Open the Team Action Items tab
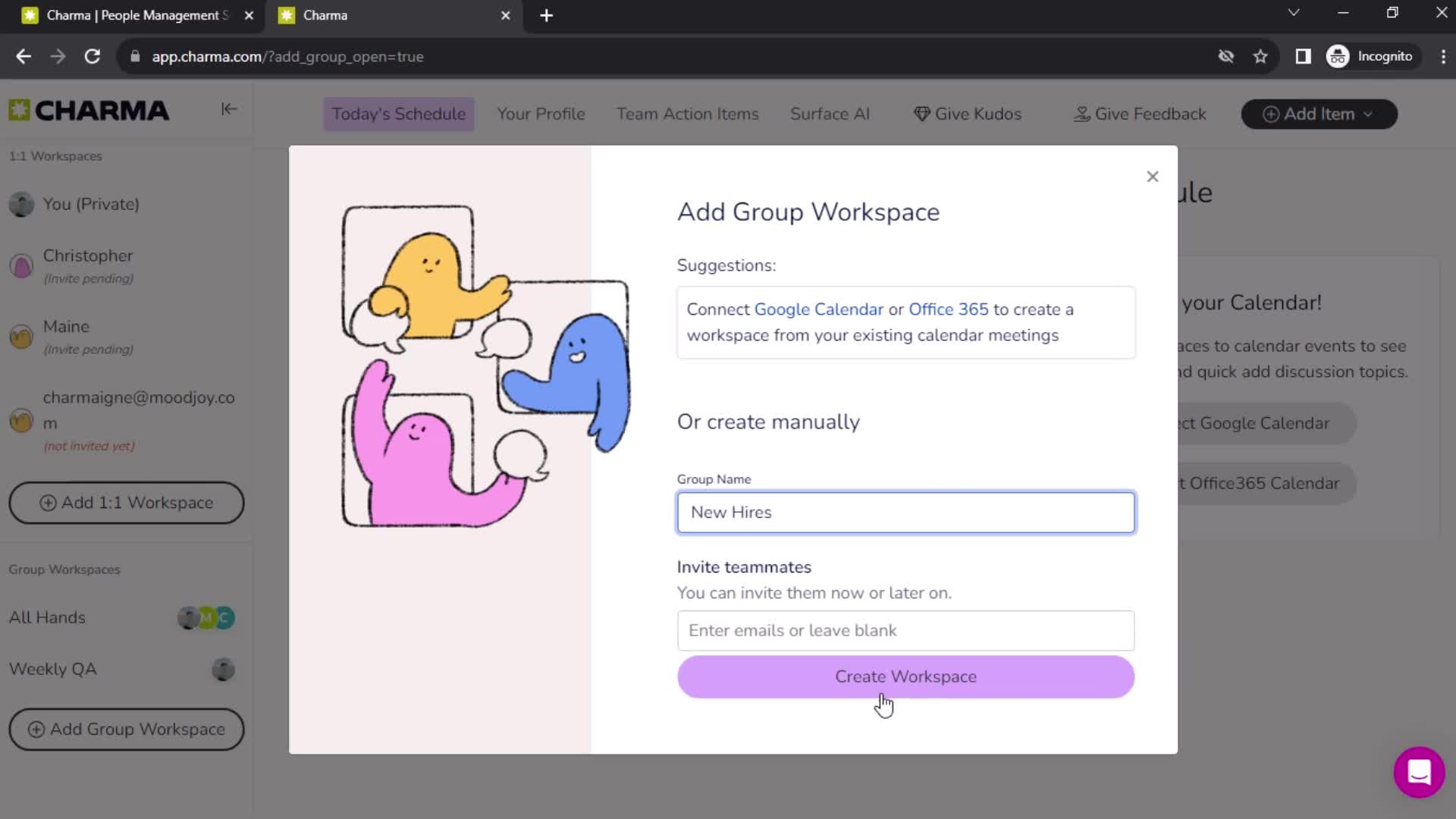This screenshot has height=819, width=1456. pyautogui.click(x=688, y=114)
